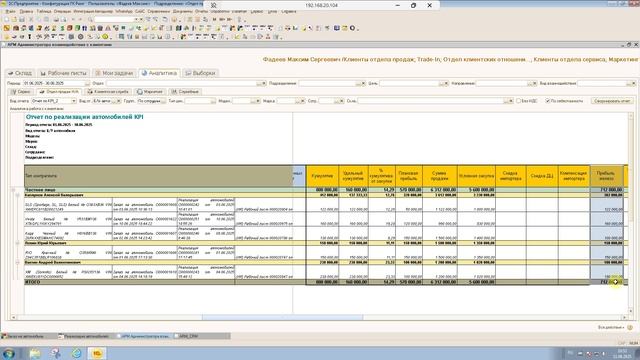Click the Скидка ДЦ column header
The image size is (640, 360).
[542, 176]
